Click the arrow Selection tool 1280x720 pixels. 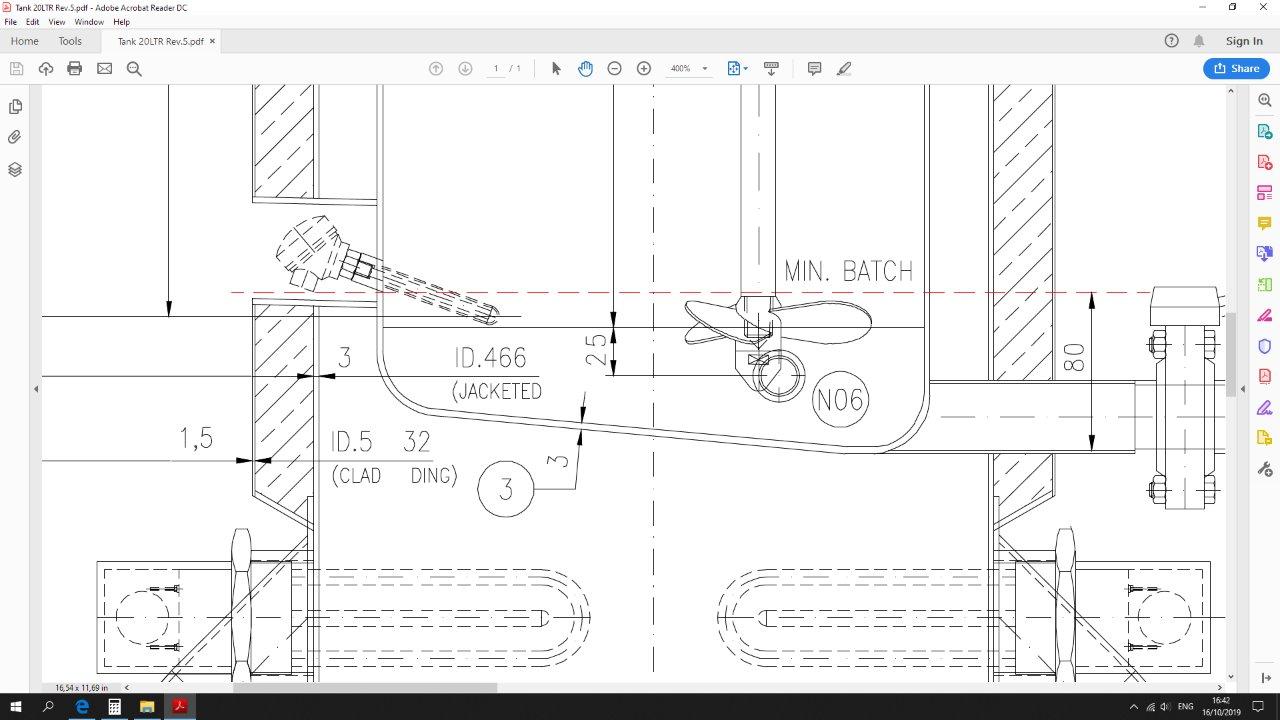[x=556, y=69]
